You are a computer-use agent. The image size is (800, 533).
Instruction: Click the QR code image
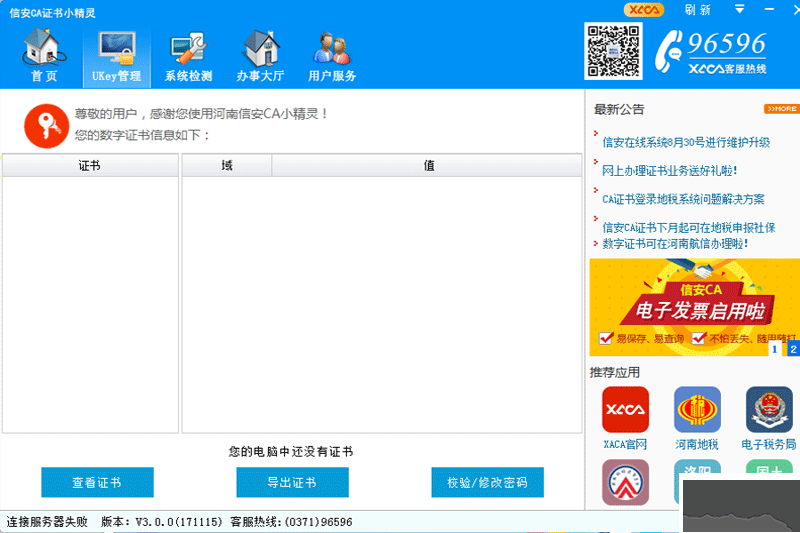coord(613,51)
